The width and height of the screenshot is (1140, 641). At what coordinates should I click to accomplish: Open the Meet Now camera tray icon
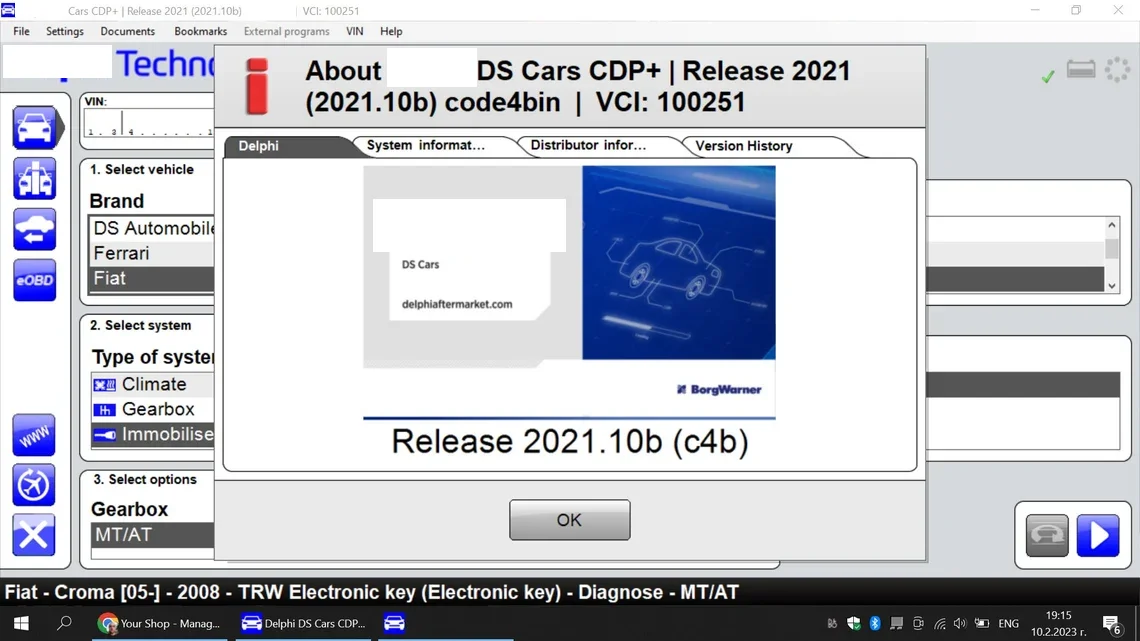tap(918, 624)
